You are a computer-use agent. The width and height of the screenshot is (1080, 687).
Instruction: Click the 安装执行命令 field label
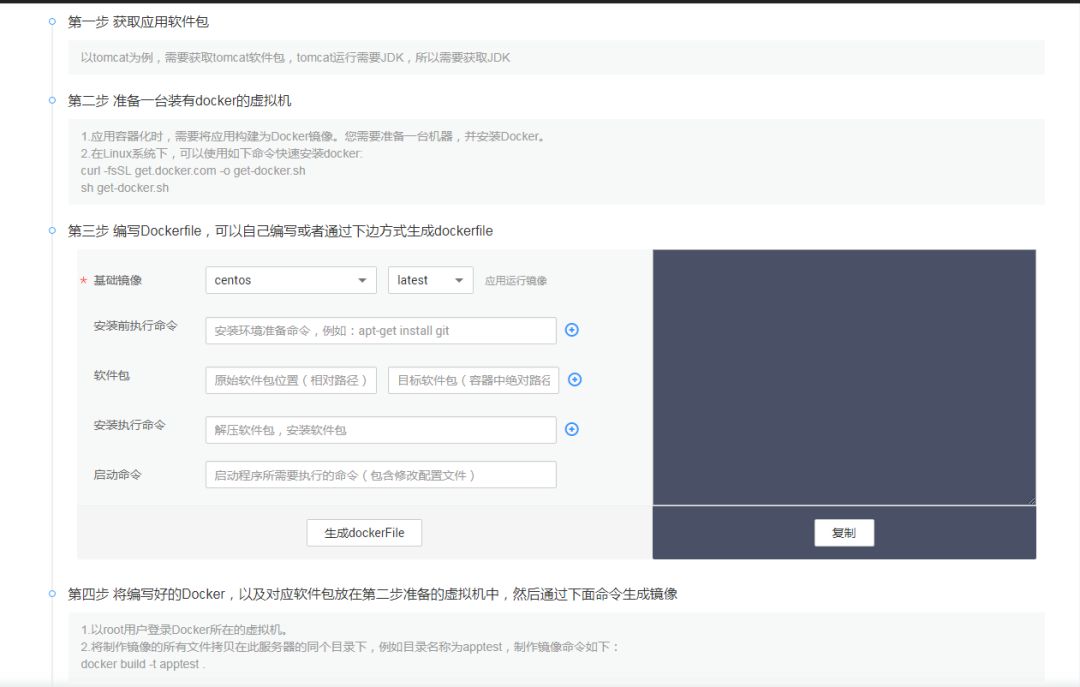pos(129,425)
